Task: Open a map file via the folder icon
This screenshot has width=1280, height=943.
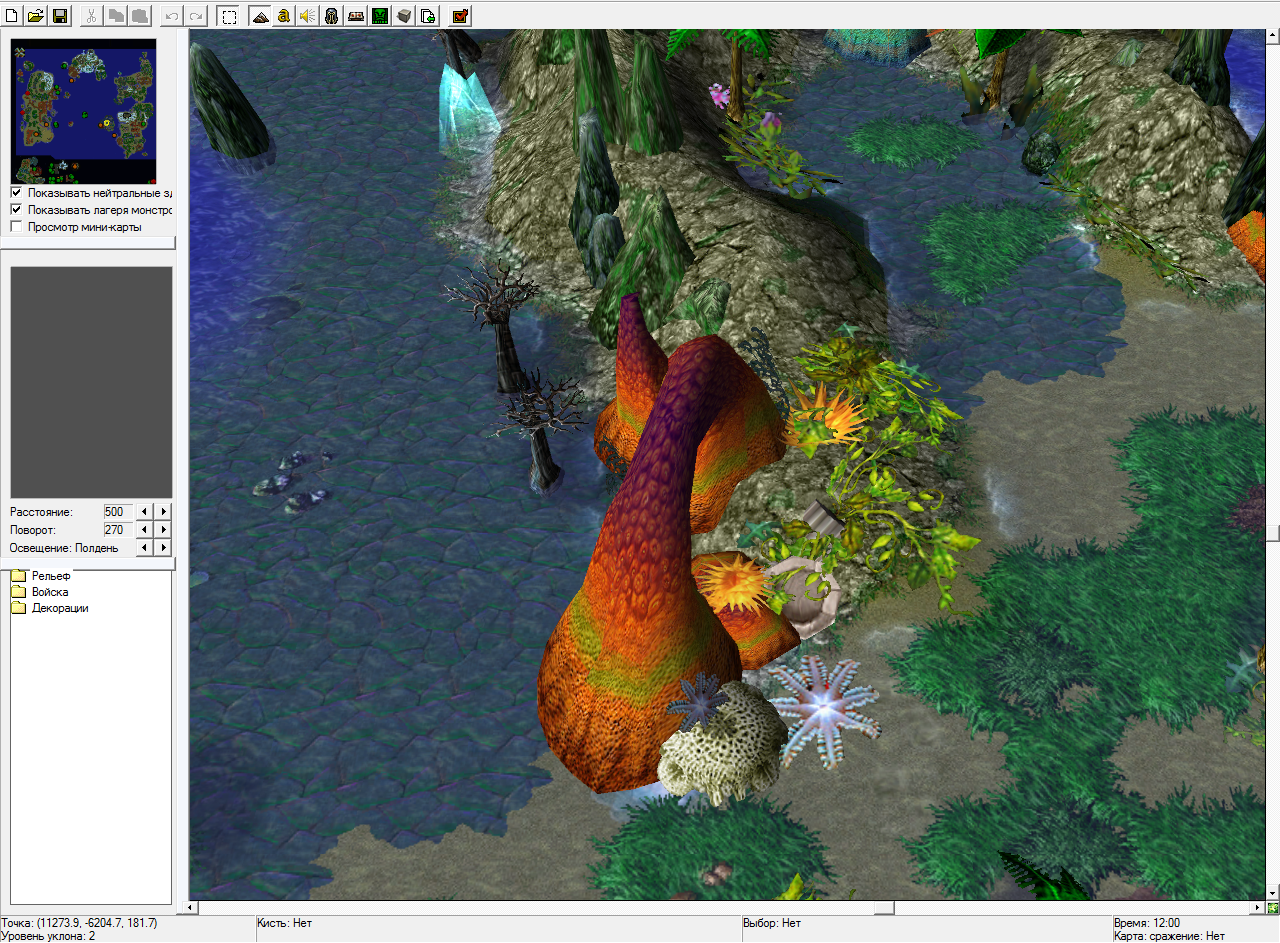Action: pyautogui.click(x=36, y=16)
